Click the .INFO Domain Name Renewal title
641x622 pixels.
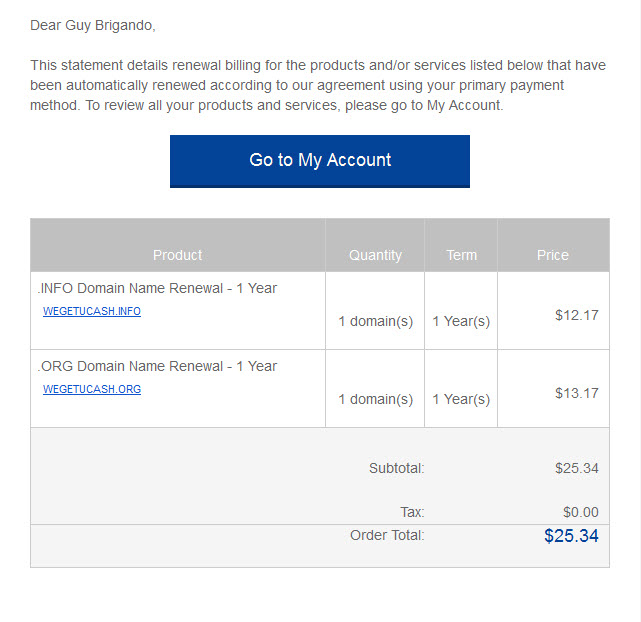point(157,288)
